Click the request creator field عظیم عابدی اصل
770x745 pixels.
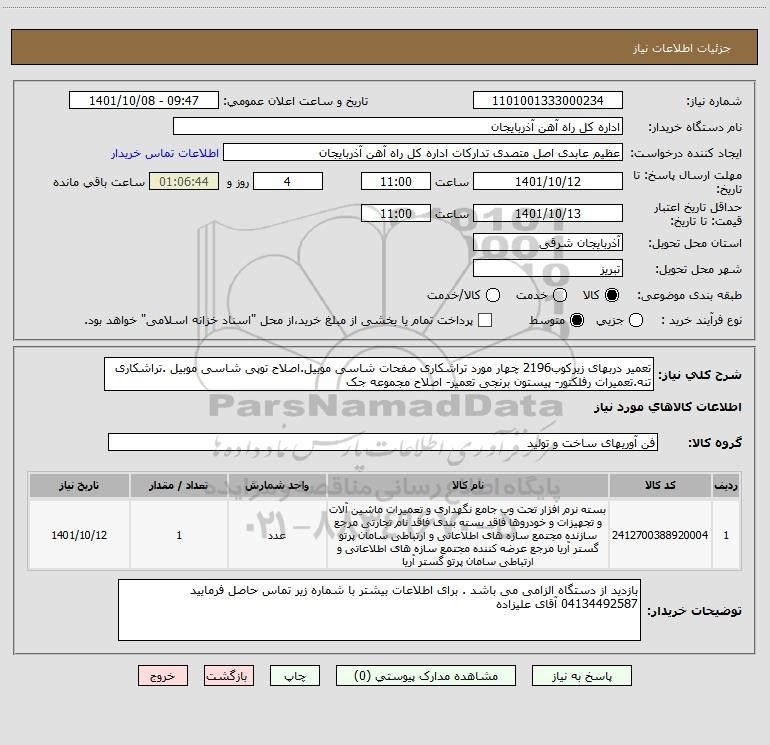[423, 153]
